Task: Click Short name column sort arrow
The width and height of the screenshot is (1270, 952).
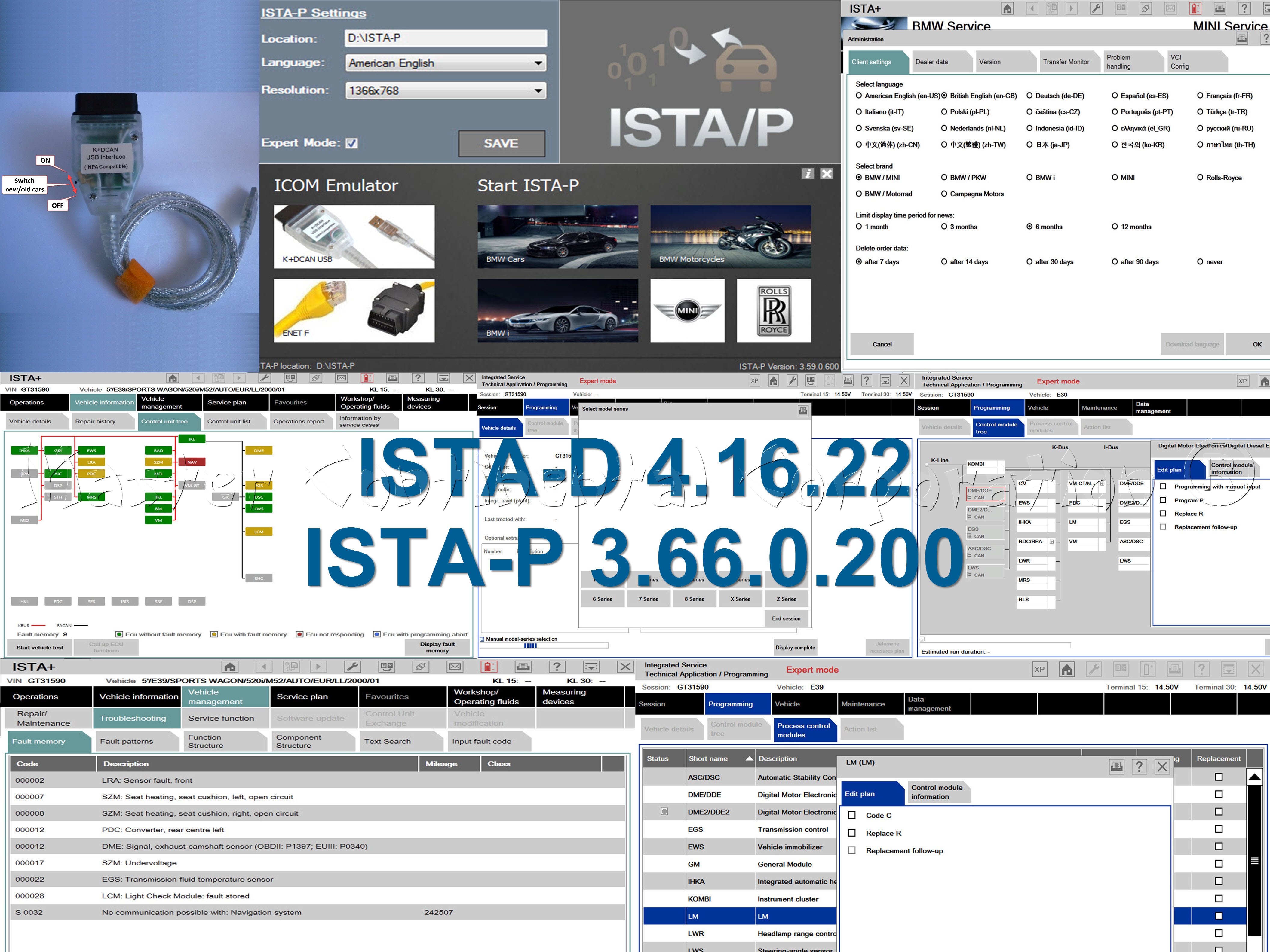Action: tap(749, 758)
